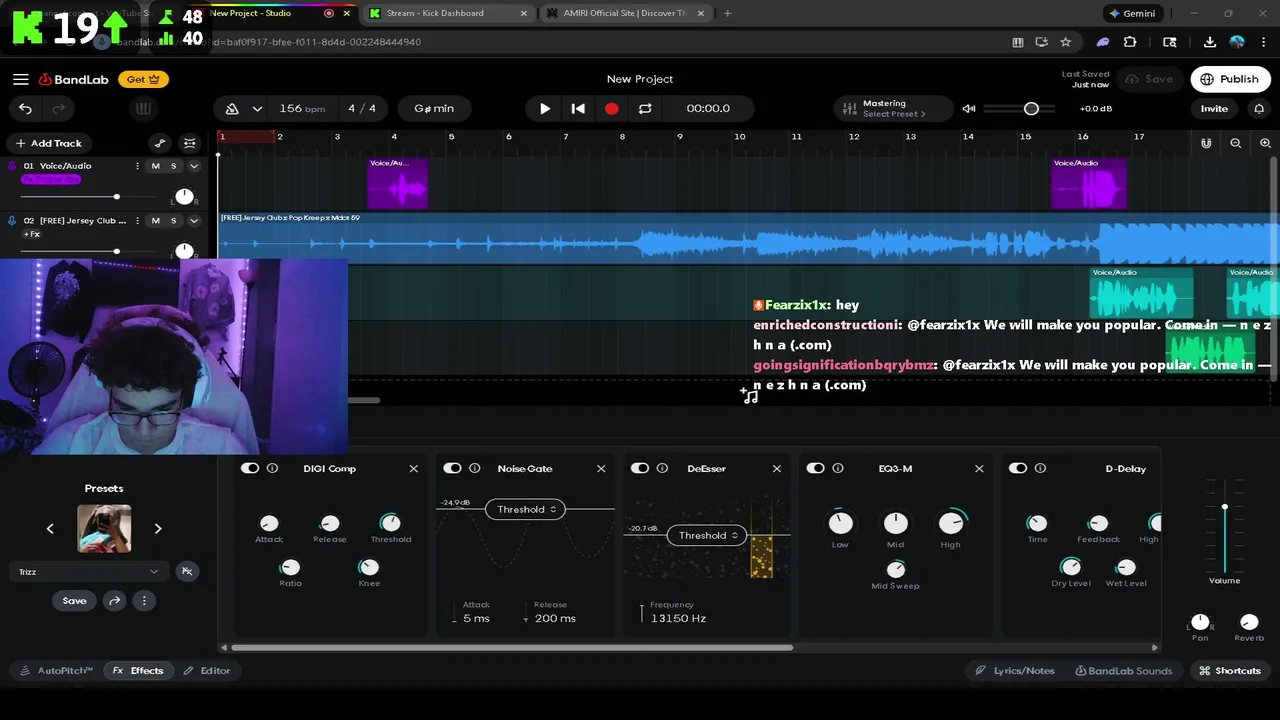Show Noise Gate info
Image resolution: width=1280 pixels, height=720 pixels.
click(x=475, y=468)
